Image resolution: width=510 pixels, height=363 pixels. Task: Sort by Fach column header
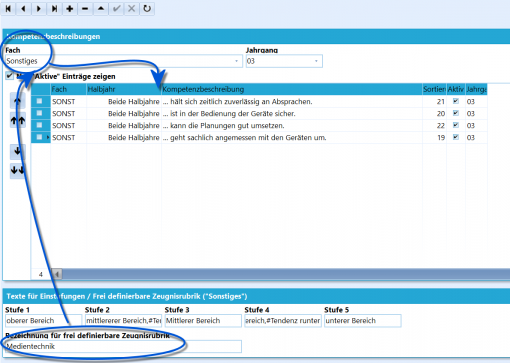68,89
